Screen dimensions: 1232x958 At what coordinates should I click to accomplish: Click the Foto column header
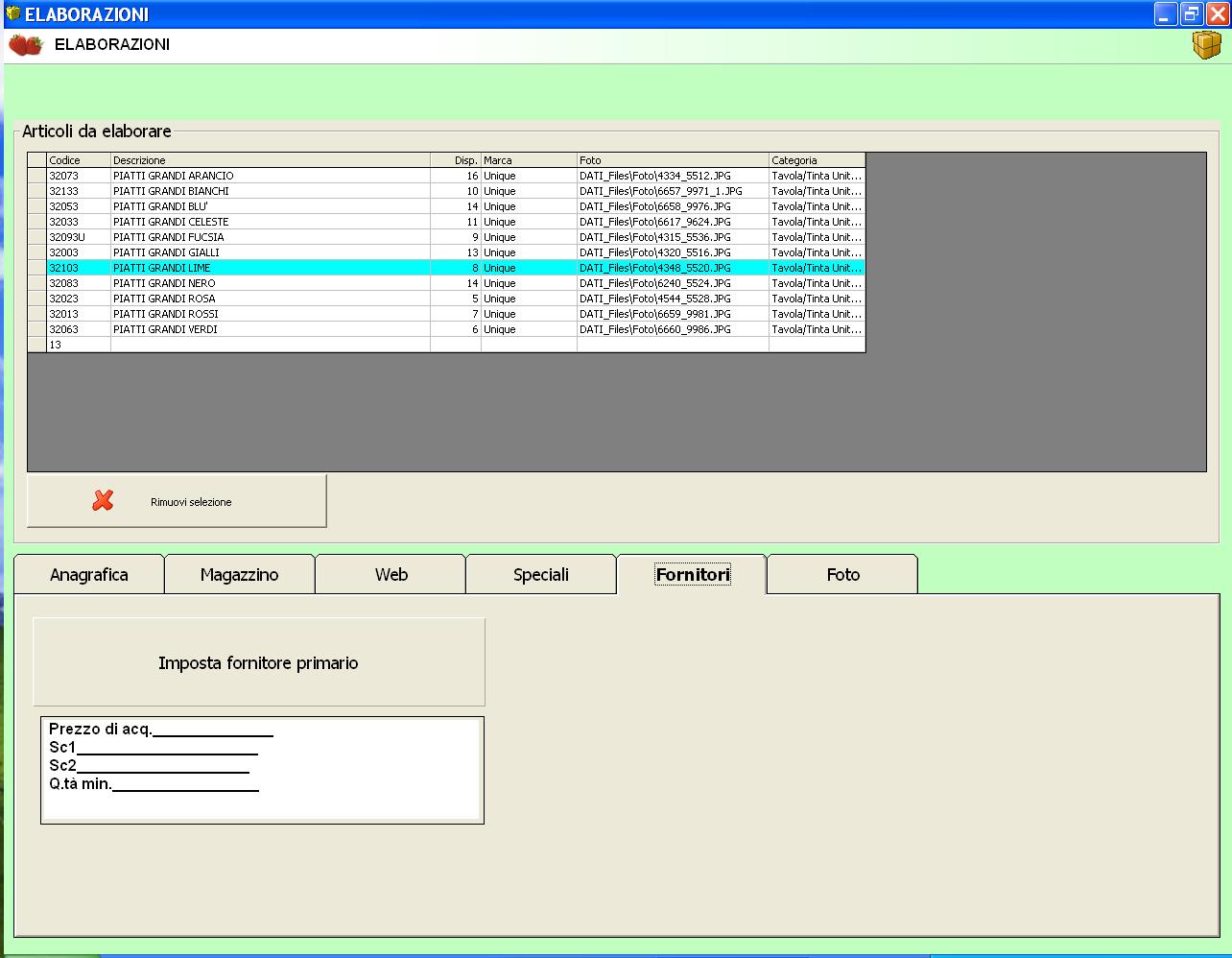pyautogui.click(x=673, y=160)
